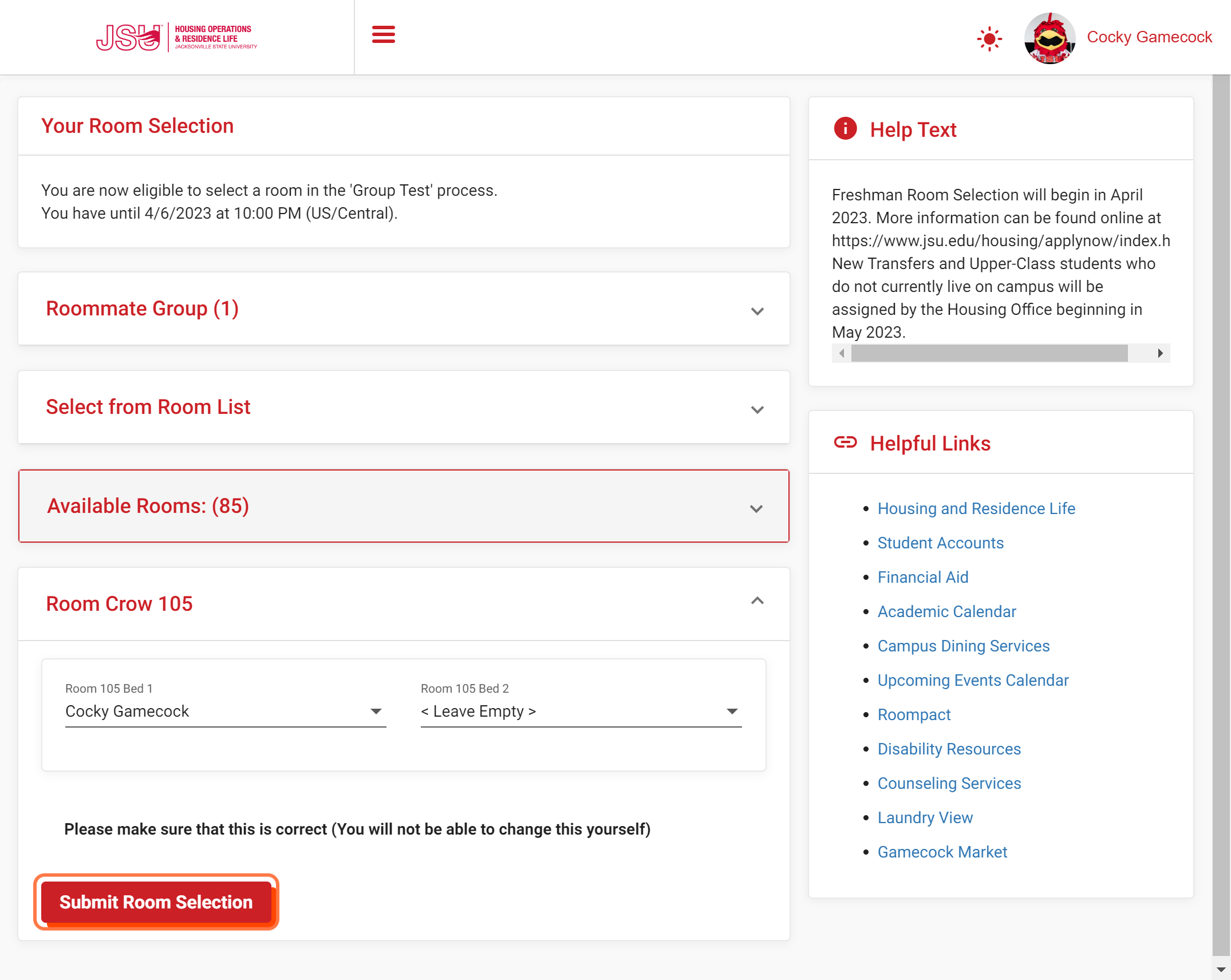Screen dimensions: 1231x980
Task: Open the Housing and Residence Life link
Action: click(x=976, y=508)
